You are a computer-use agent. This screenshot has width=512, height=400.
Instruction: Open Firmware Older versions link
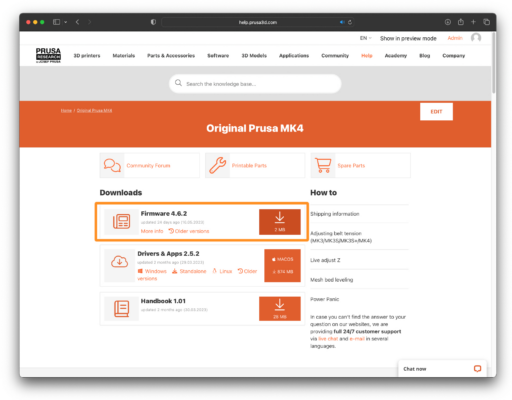tap(189, 231)
